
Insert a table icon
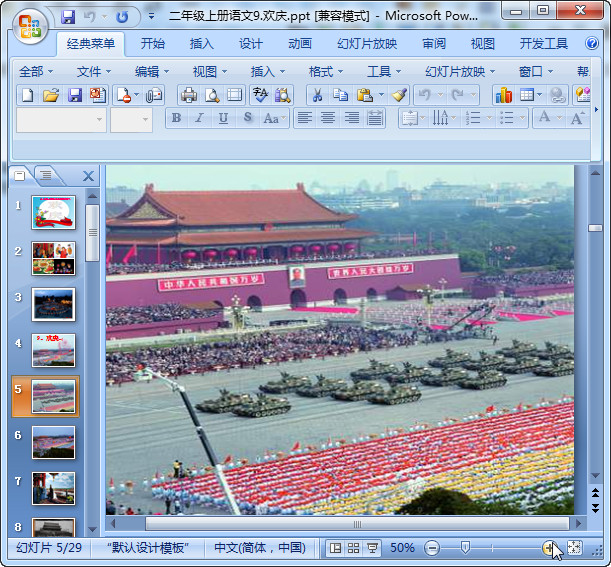pos(527,95)
